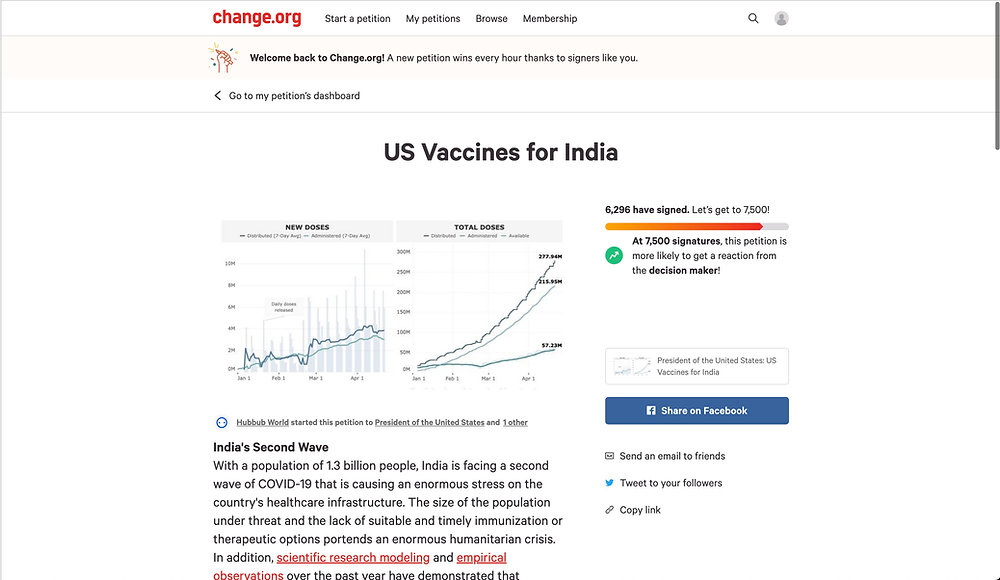Click the change.org logo
This screenshot has width=1000, height=580.
(x=257, y=17)
